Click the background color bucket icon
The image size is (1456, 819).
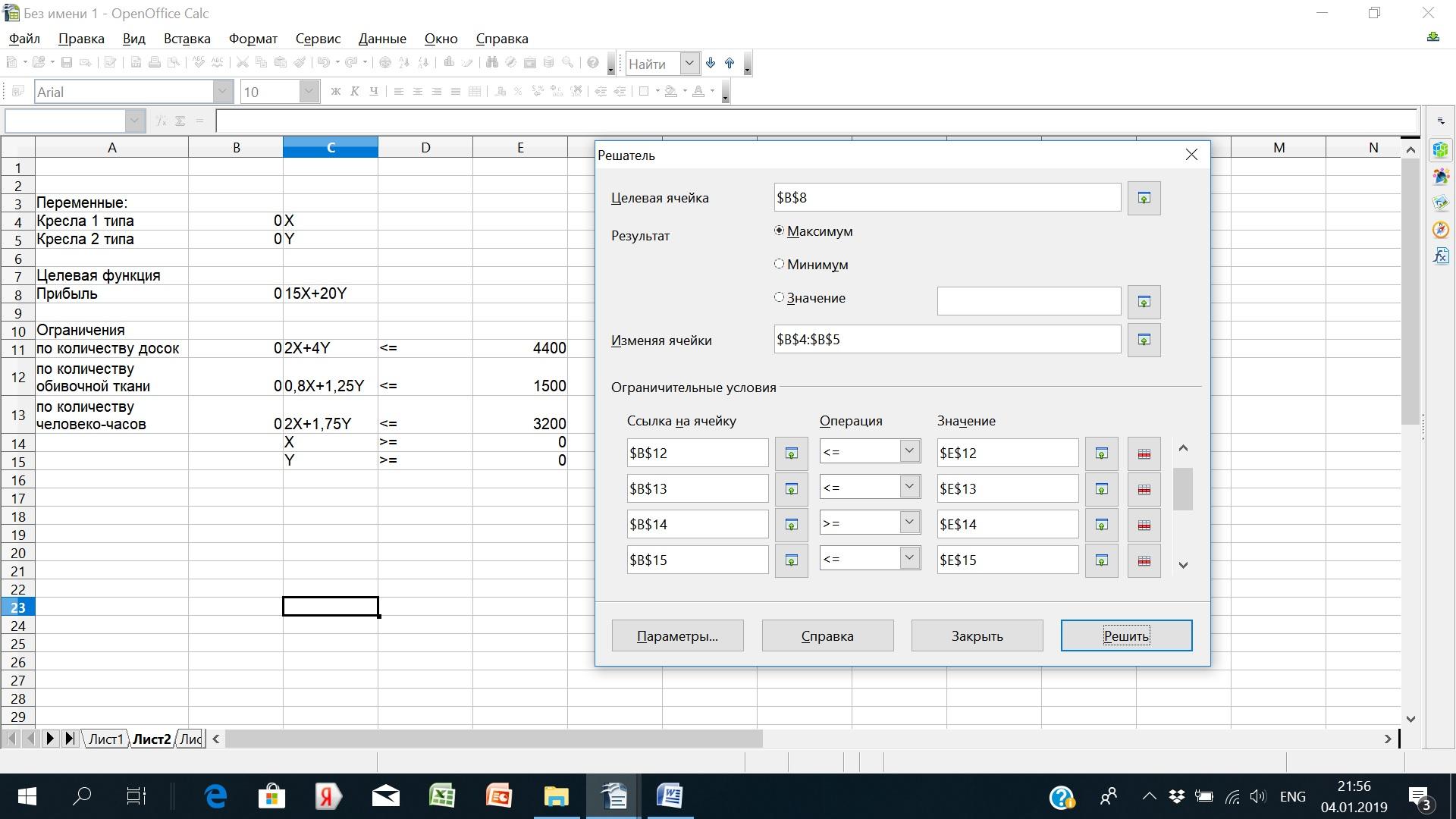click(671, 92)
